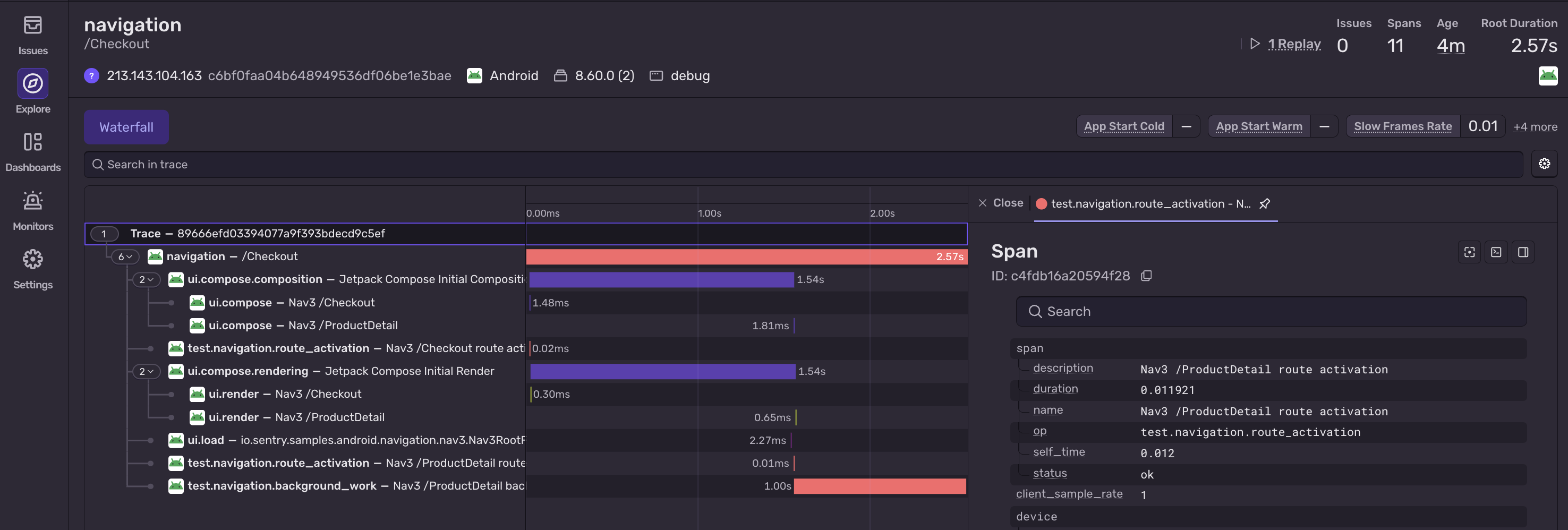
Task: Click Android icon on background_work row
Action: [176, 485]
